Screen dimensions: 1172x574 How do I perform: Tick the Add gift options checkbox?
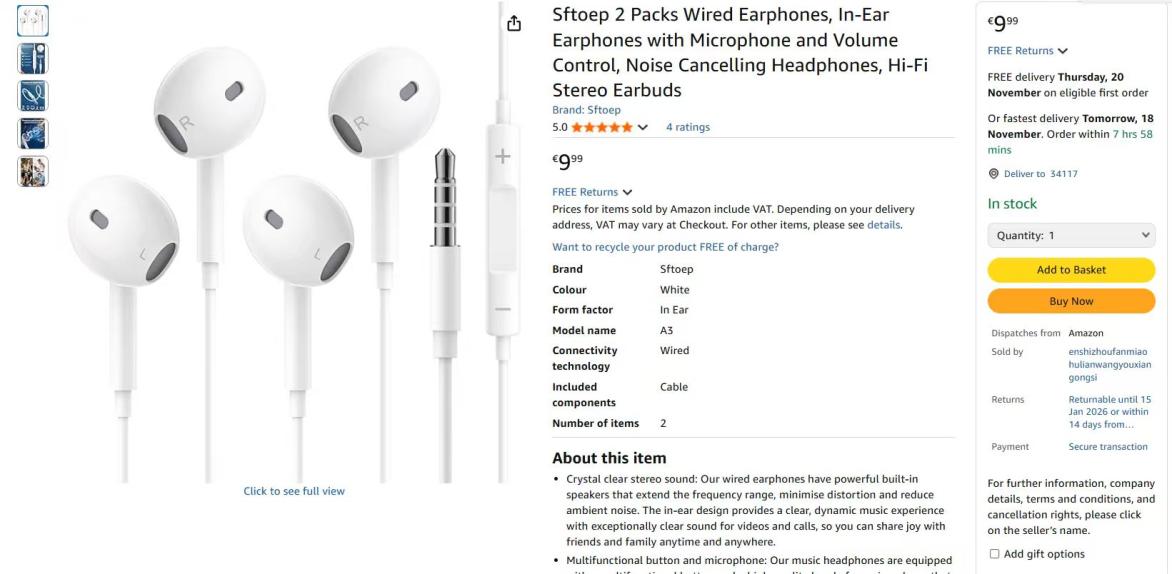pyautogui.click(x=994, y=554)
